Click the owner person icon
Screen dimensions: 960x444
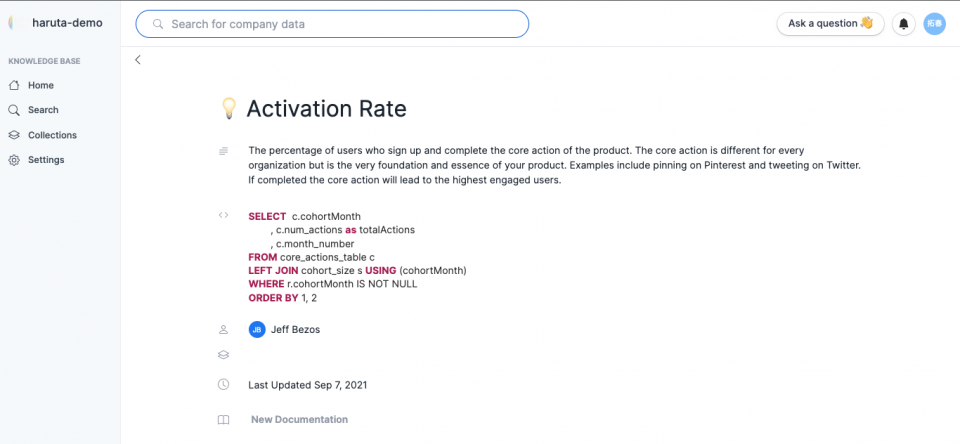point(223,329)
